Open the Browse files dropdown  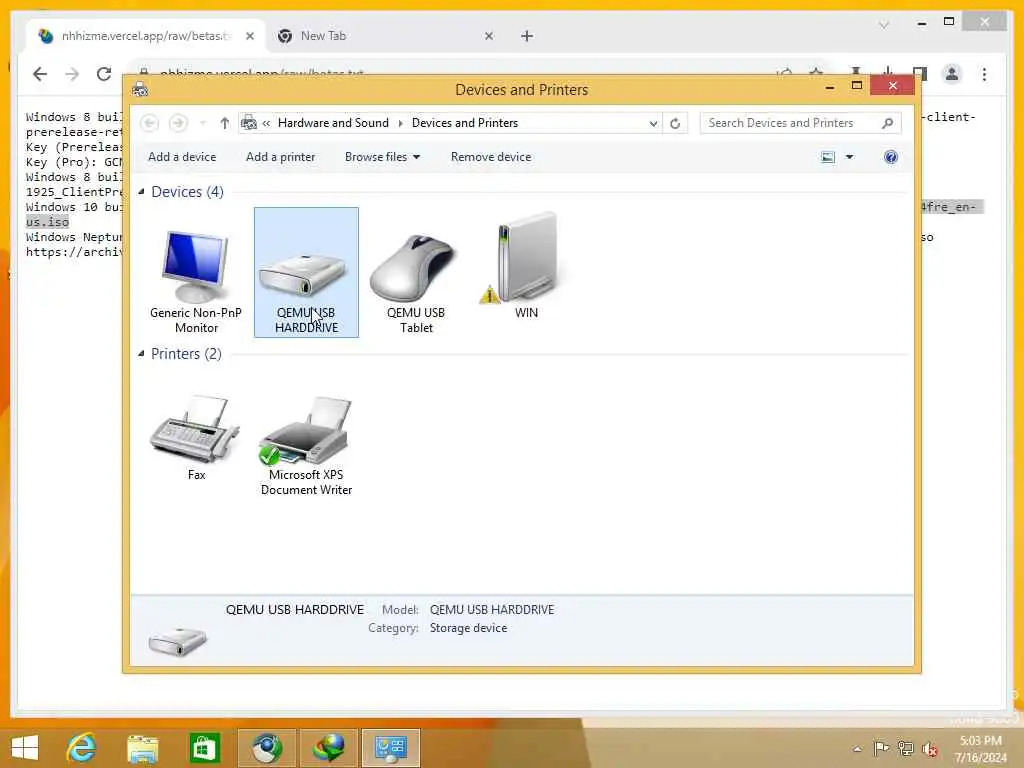tap(382, 157)
